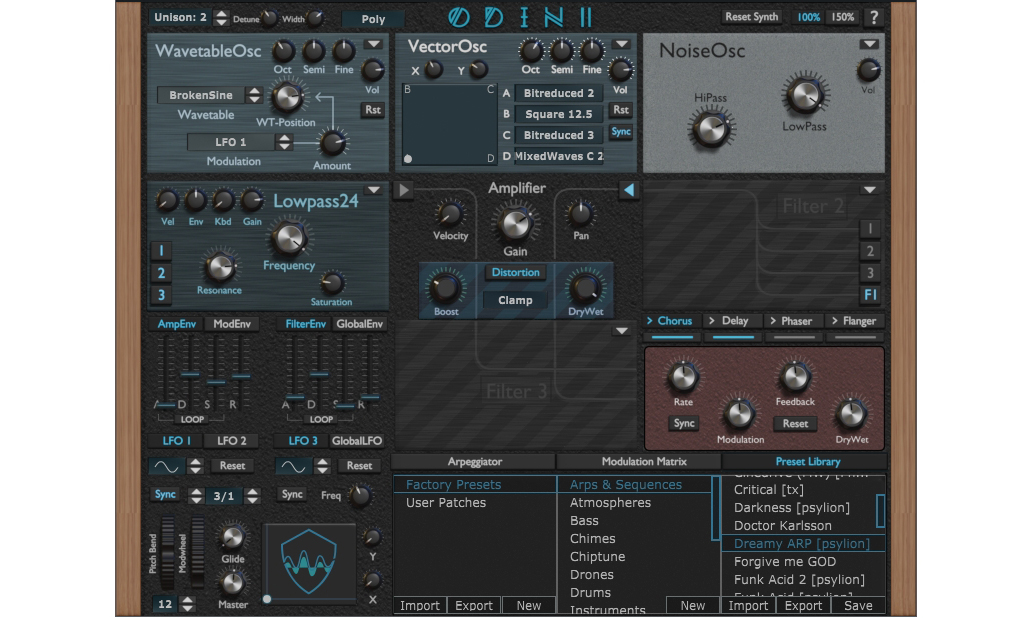This screenshot has width=1030, height=618.
Task: Click the LFO 3 sine waveform icon
Action: click(x=293, y=466)
